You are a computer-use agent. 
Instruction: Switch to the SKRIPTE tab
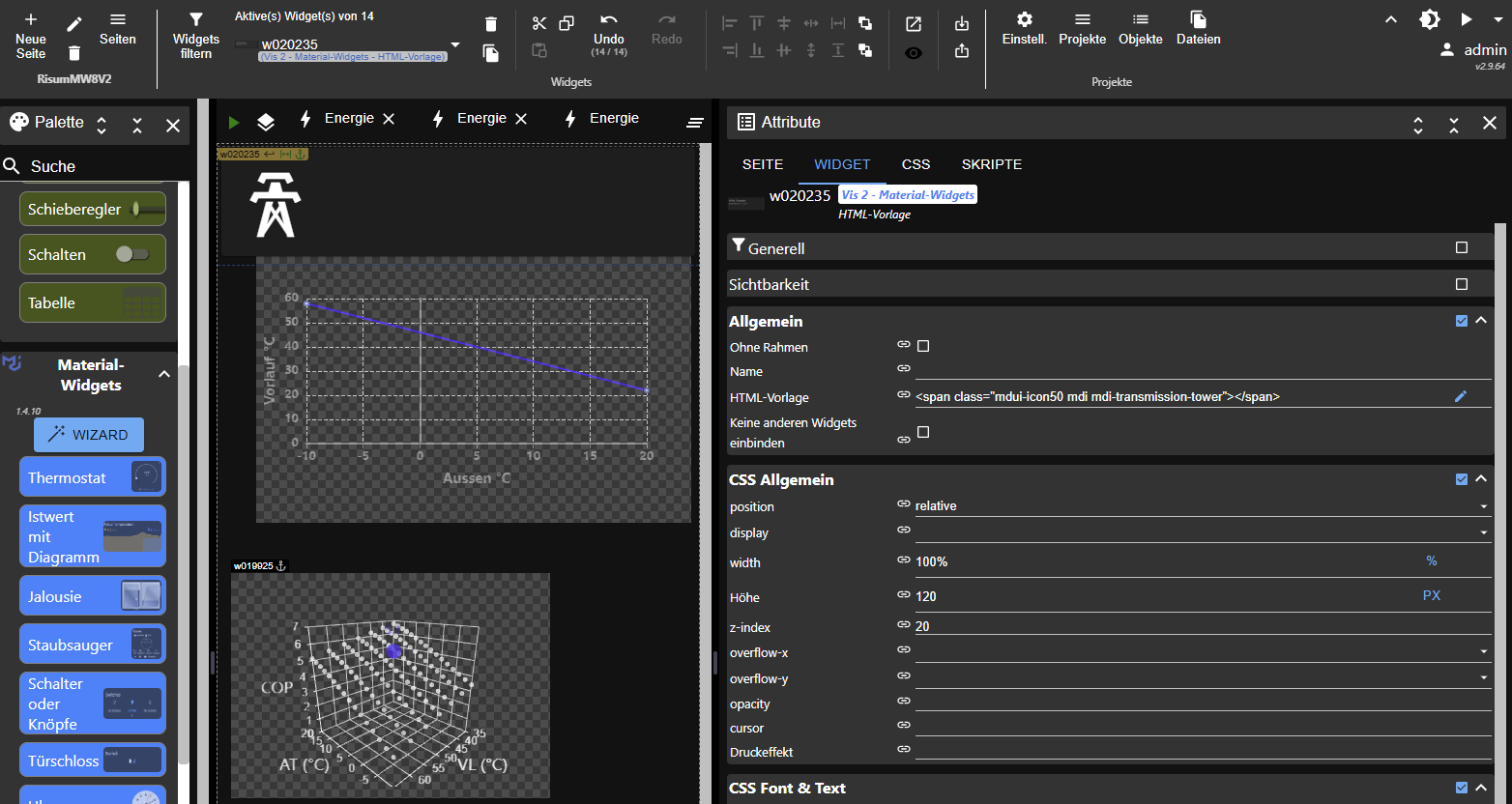[x=991, y=164]
